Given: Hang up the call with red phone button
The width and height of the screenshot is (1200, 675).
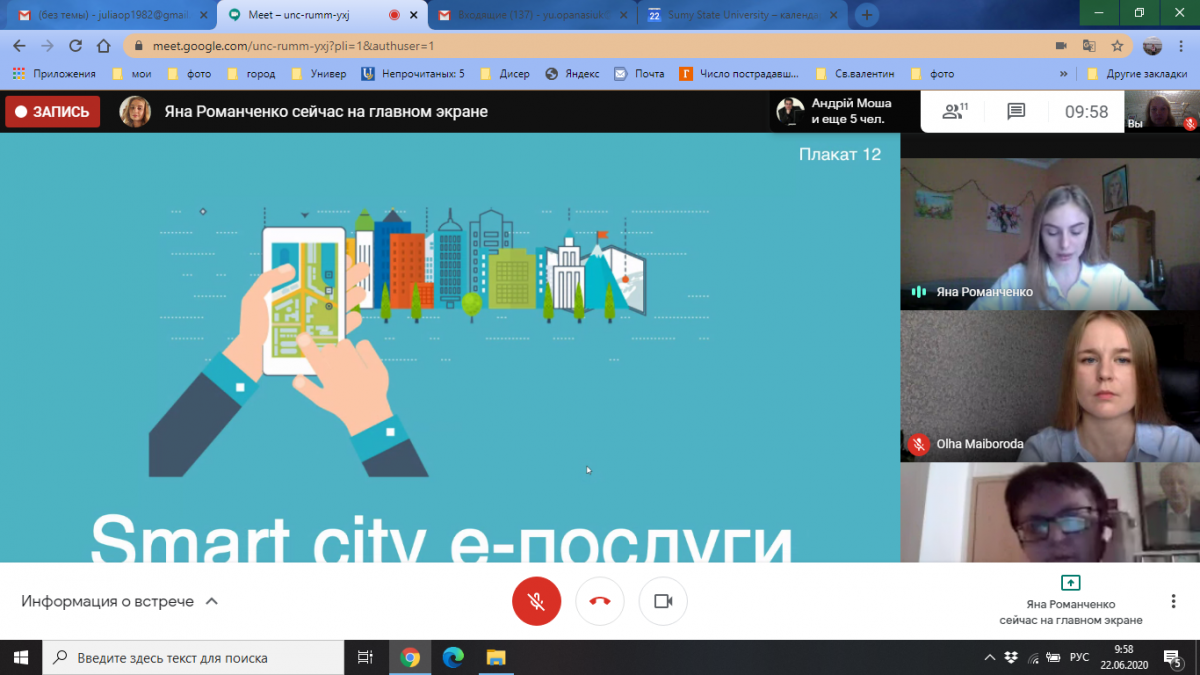Looking at the screenshot, I should [600, 601].
